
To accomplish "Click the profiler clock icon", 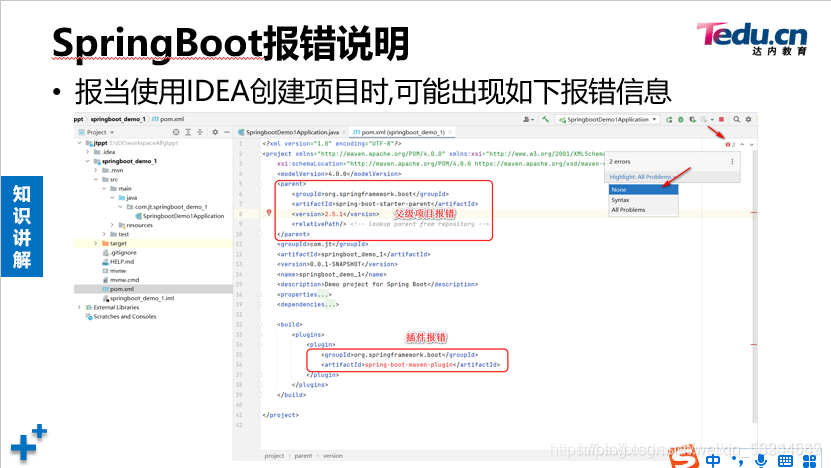I will click(x=704, y=120).
